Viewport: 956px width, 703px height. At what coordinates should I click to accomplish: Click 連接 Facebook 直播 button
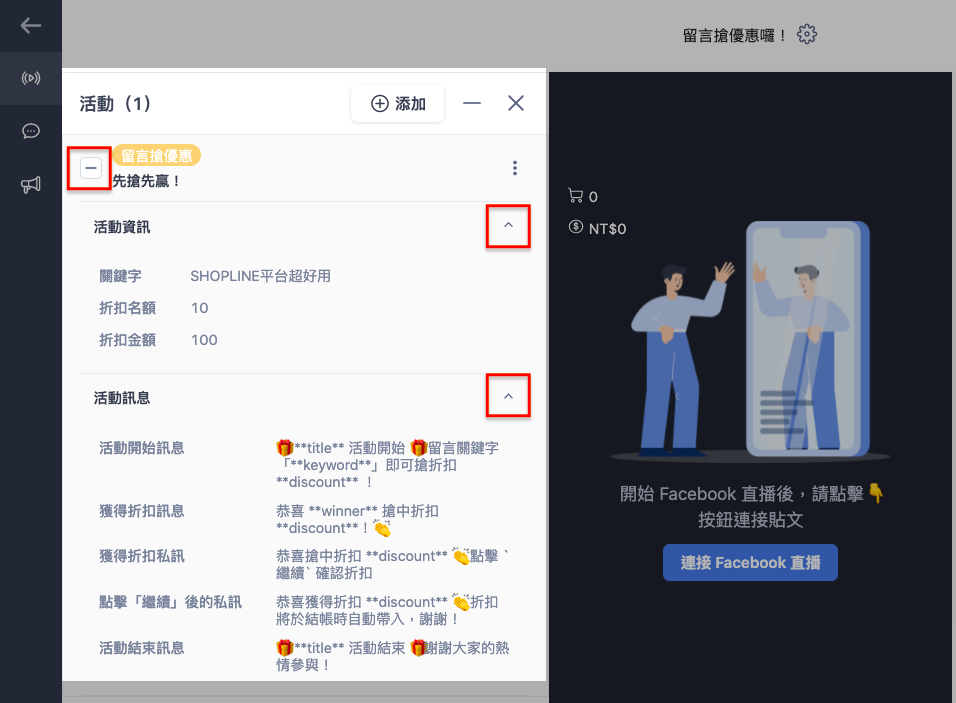(x=750, y=562)
